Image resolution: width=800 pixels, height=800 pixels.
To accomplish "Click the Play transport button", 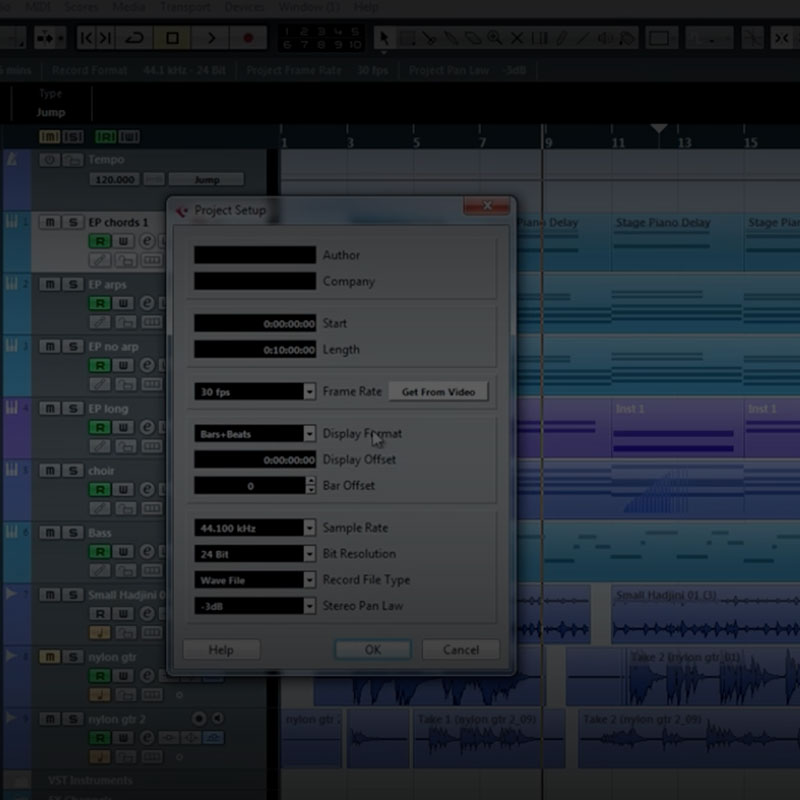I will pos(210,38).
